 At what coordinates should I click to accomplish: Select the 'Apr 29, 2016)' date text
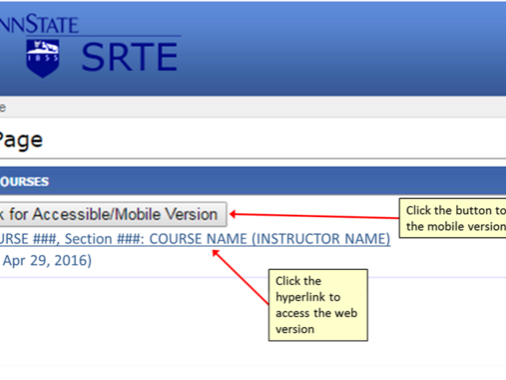click(x=47, y=260)
